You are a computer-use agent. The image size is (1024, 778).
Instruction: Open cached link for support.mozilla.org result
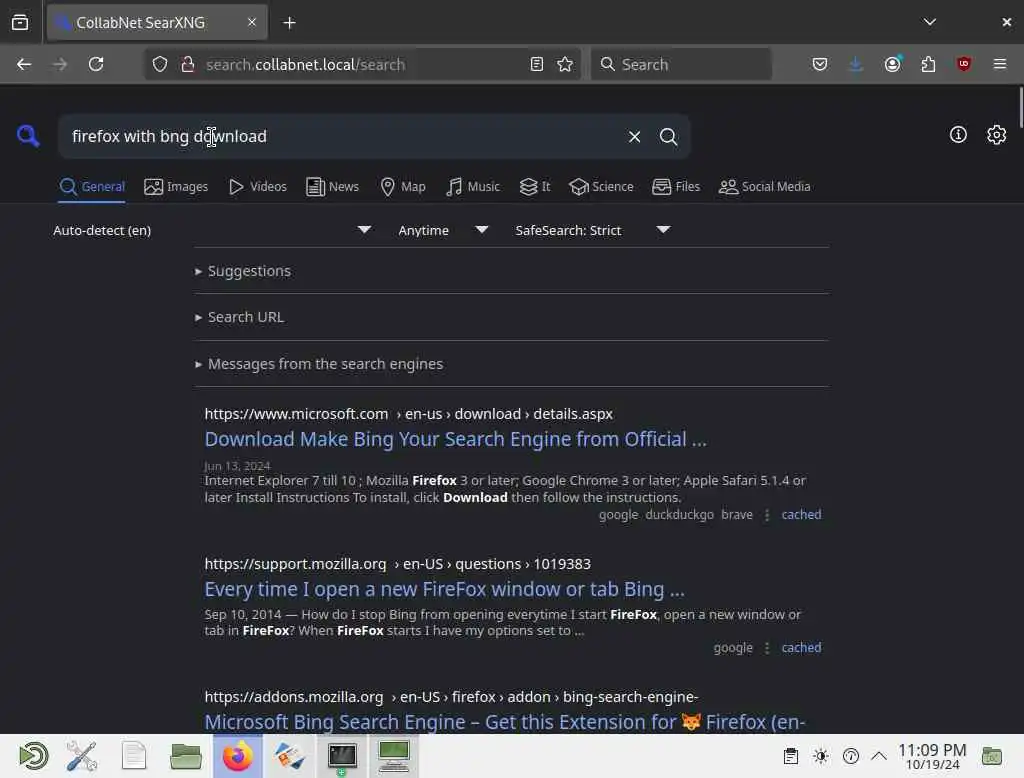click(x=801, y=648)
